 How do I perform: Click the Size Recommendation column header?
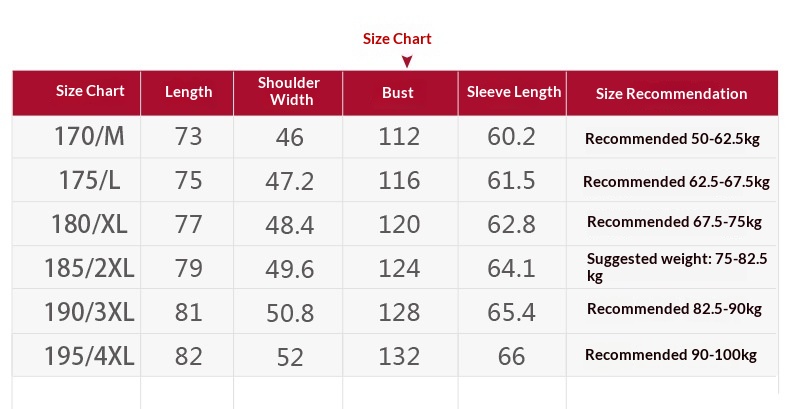[671, 94]
